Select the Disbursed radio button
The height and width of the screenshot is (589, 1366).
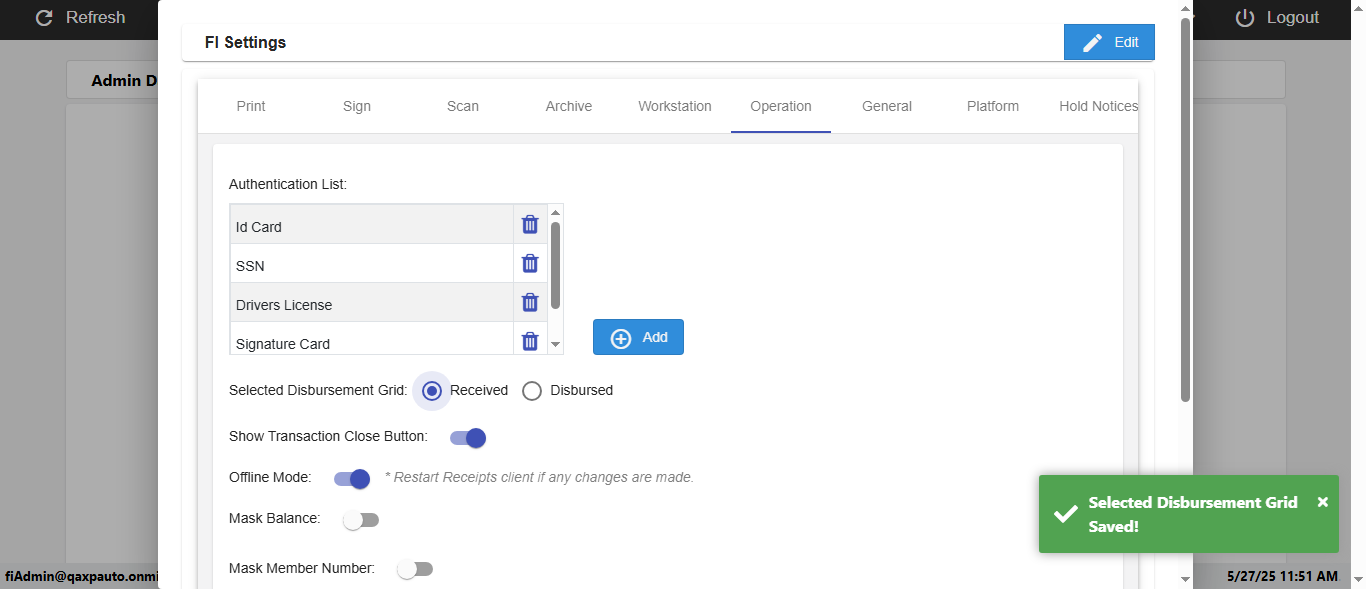click(x=532, y=390)
